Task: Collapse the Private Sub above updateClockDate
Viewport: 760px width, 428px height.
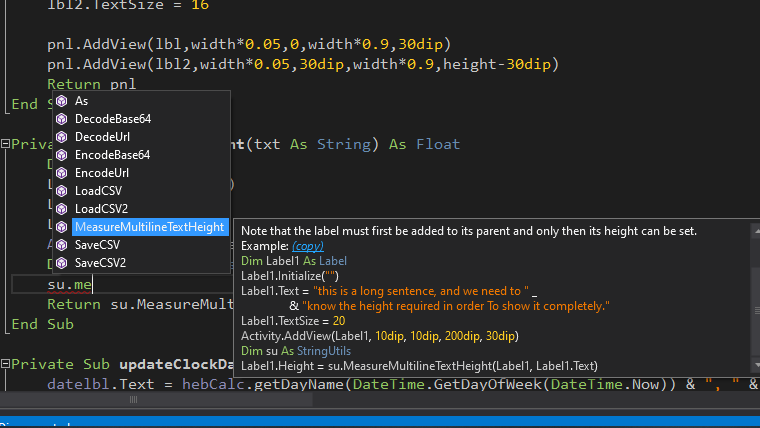Action: 6,144
